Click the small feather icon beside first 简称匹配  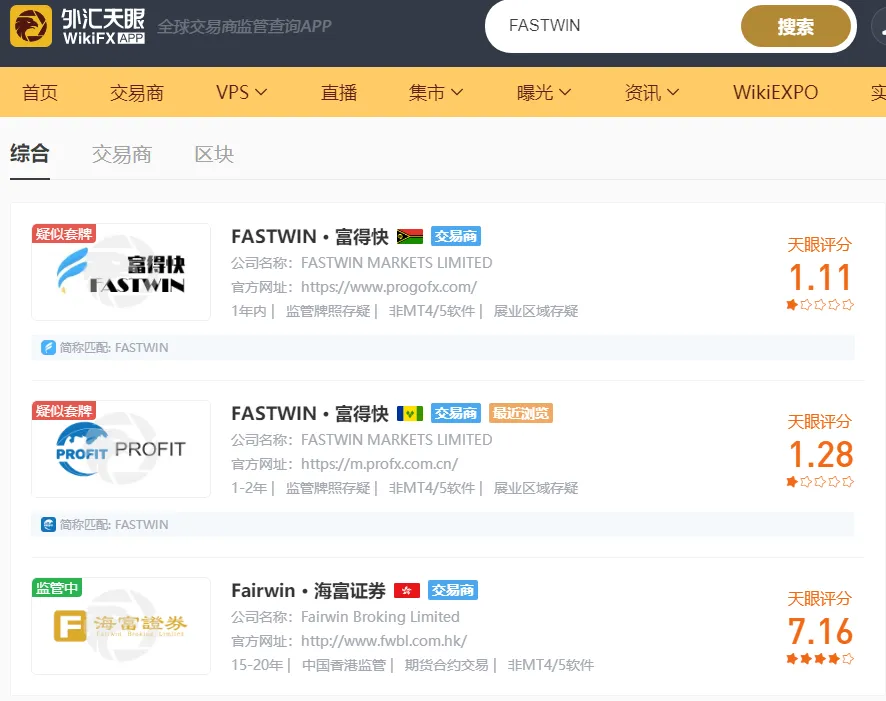(48, 347)
